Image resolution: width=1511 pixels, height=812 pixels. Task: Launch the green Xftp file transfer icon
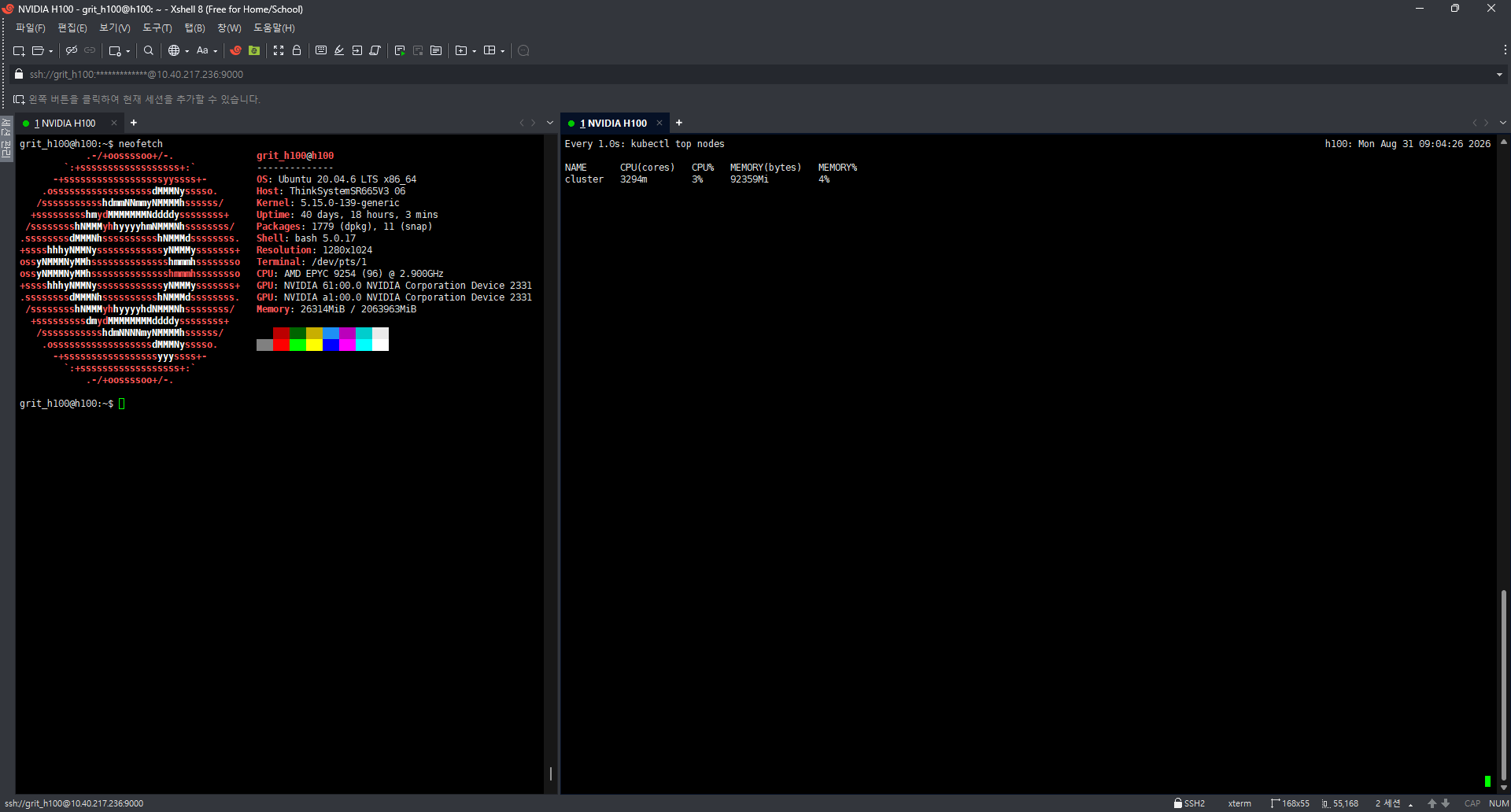click(254, 50)
